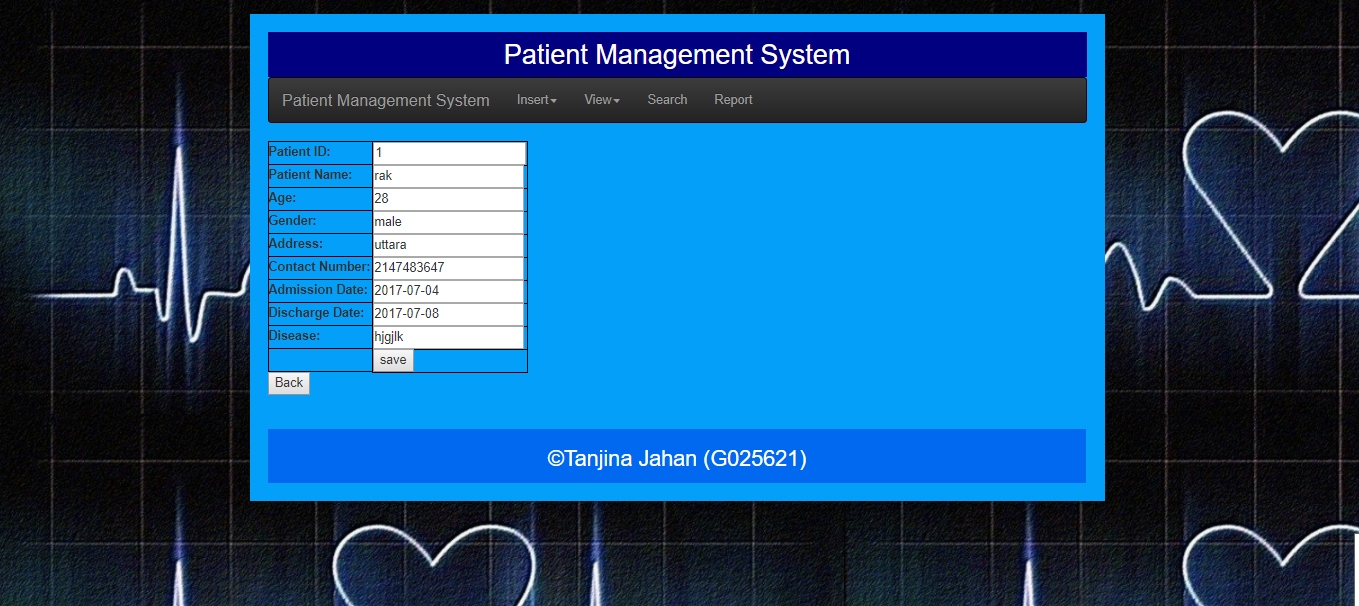
Task: Click the Back button
Action: click(288, 383)
